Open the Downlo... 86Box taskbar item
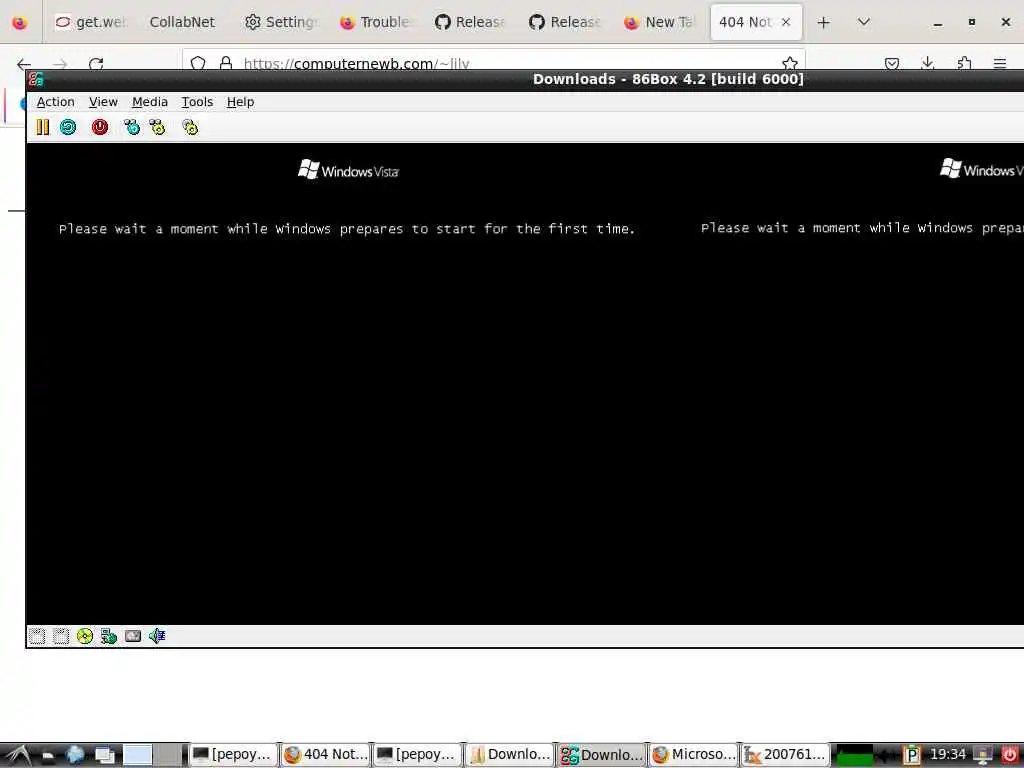The image size is (1024, 768). pyautogui.click(x=601, y=755)
